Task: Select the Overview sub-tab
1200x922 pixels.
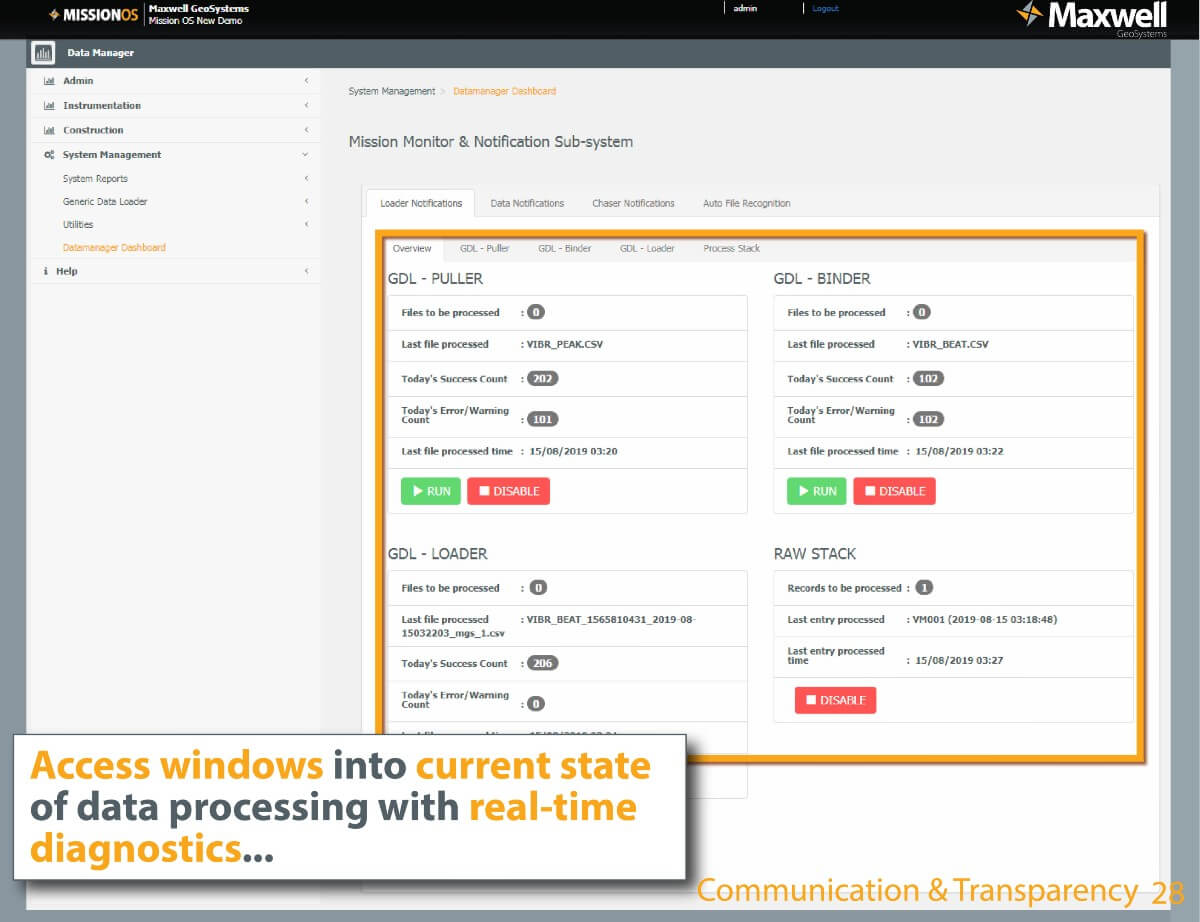Action: pos(412,248)
